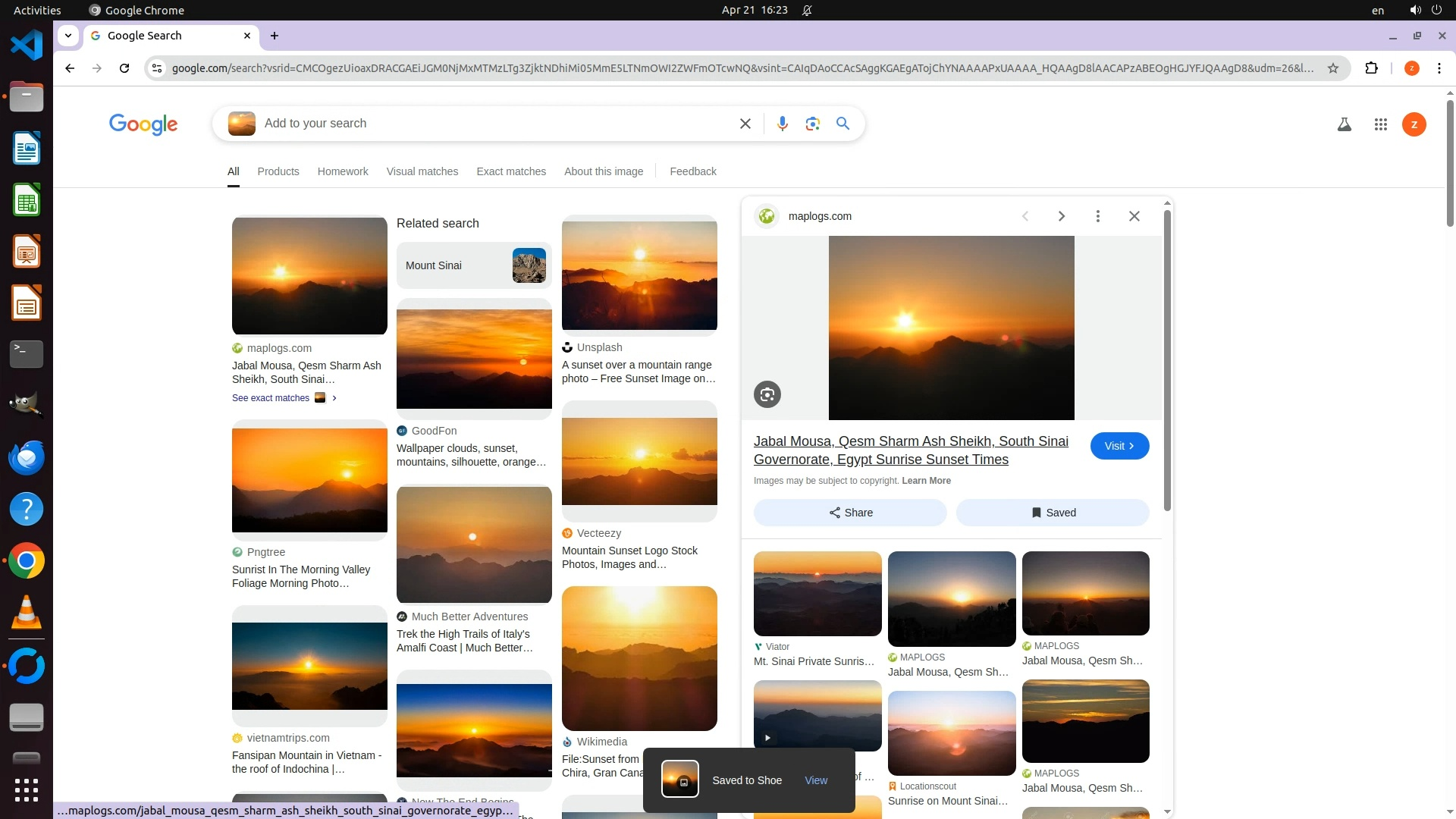Open the three-dot menu in image panel
The height and width of the screenshot is (819, 1456).
tap(1097, 216)
